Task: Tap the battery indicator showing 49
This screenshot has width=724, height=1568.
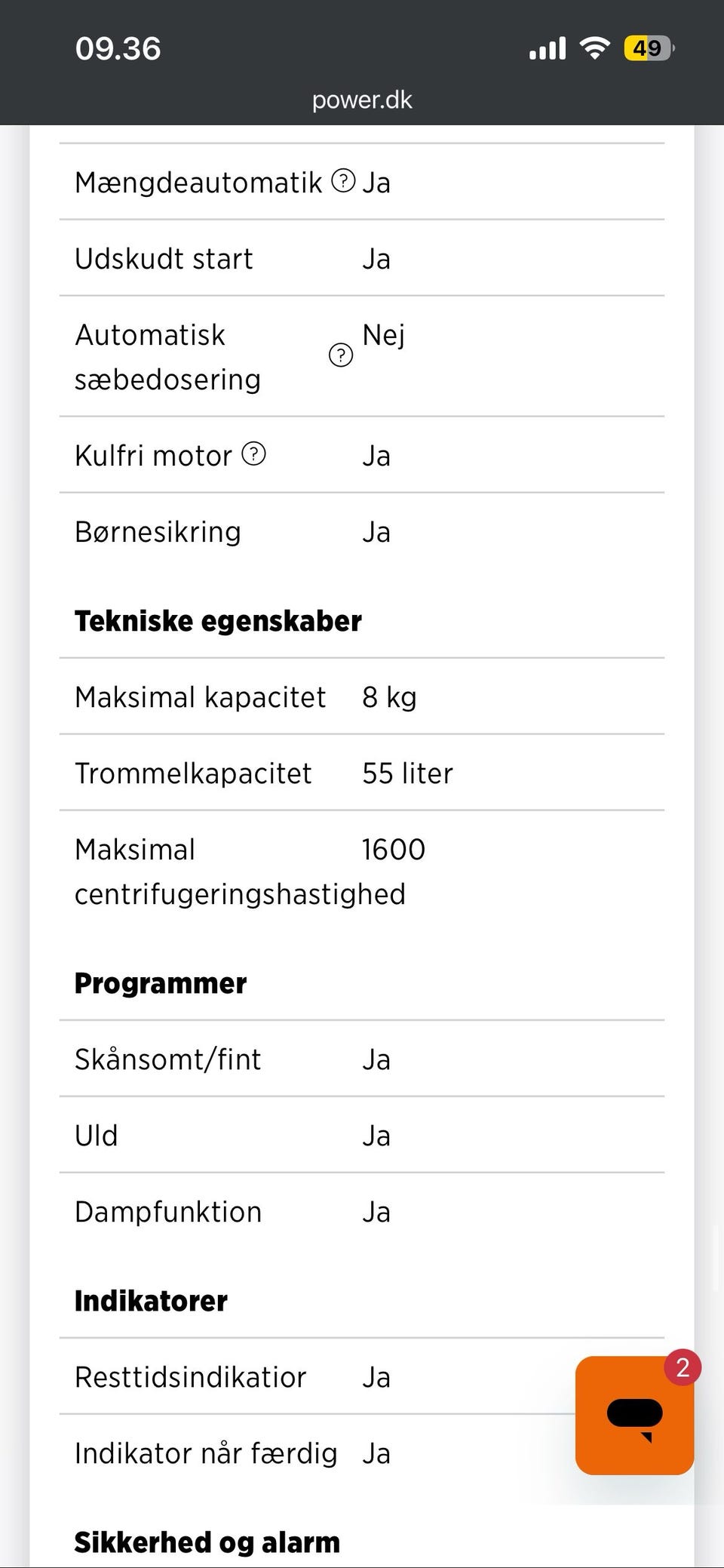Action: (x=649, y=48)
